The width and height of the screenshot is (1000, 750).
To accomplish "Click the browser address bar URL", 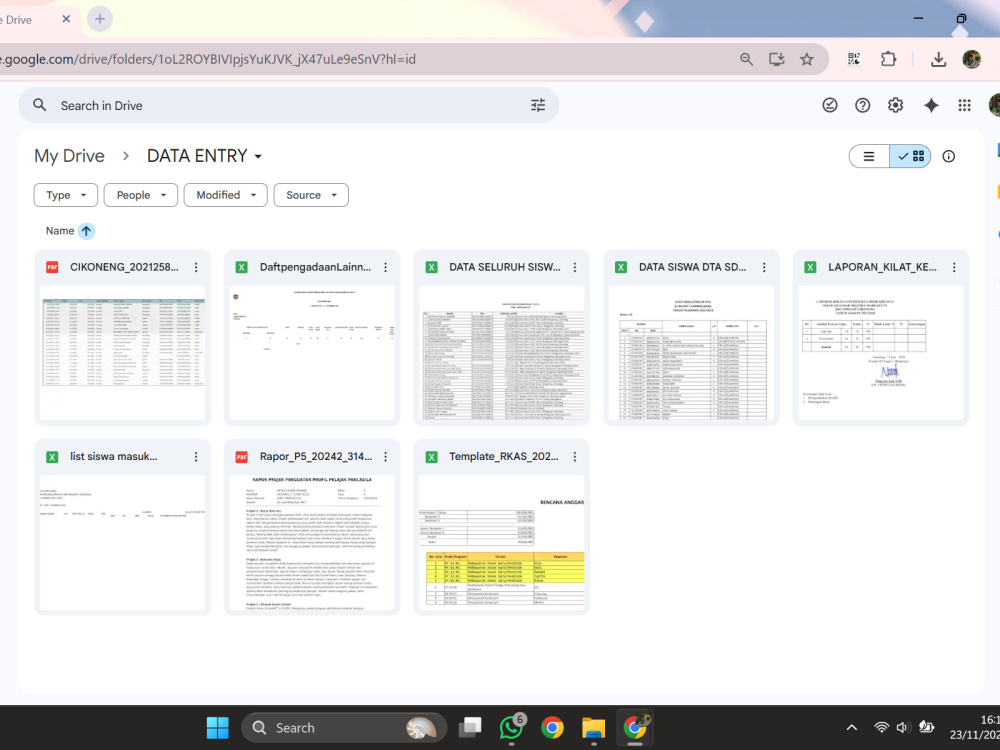I will [x=209, y=59].
